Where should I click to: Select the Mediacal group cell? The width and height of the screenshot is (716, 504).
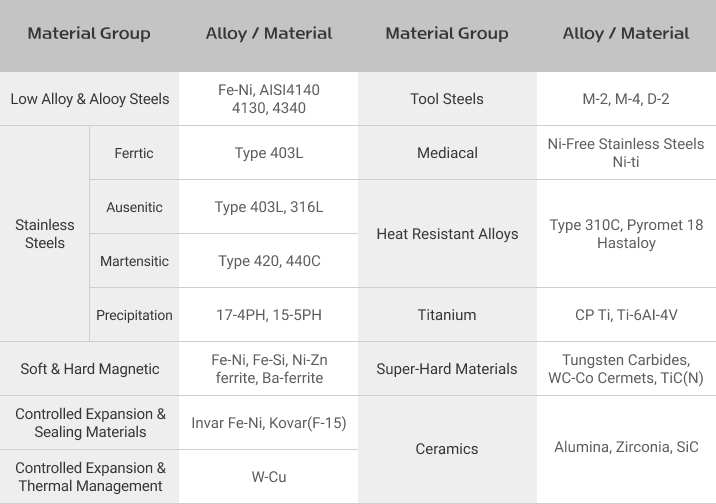(448, 153)
